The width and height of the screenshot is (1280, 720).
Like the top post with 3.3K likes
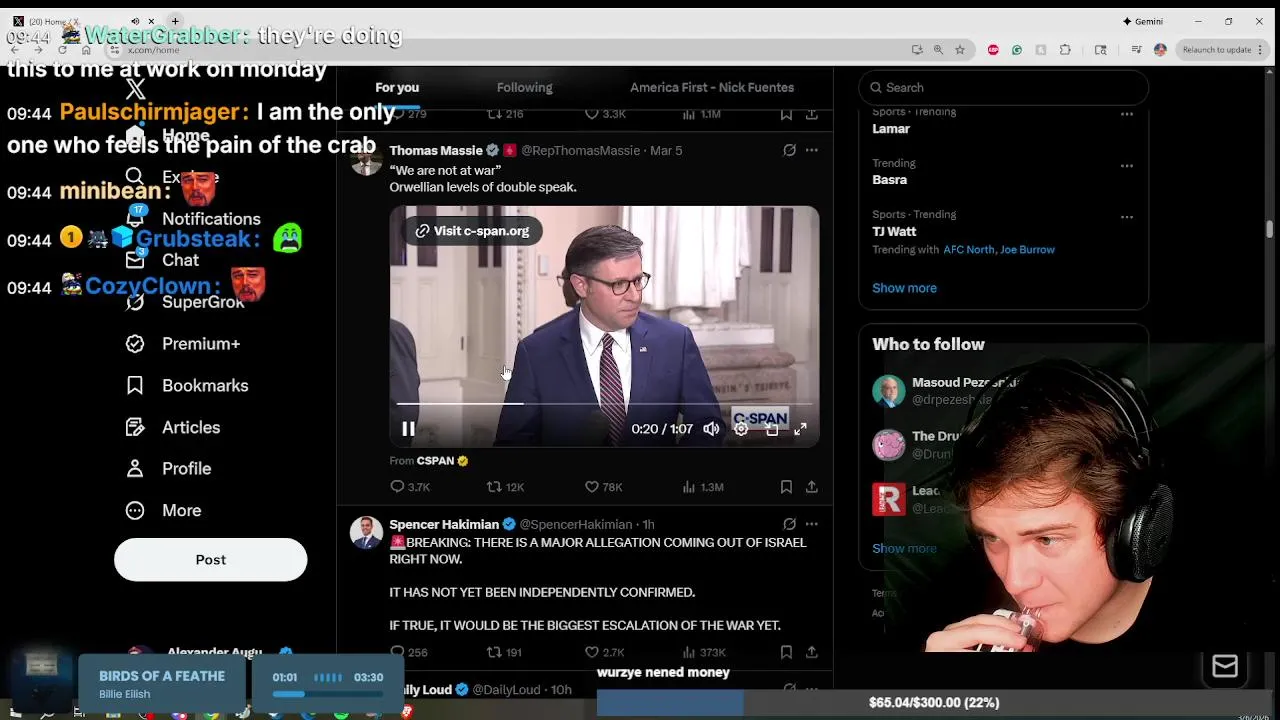tap(605, 114)
